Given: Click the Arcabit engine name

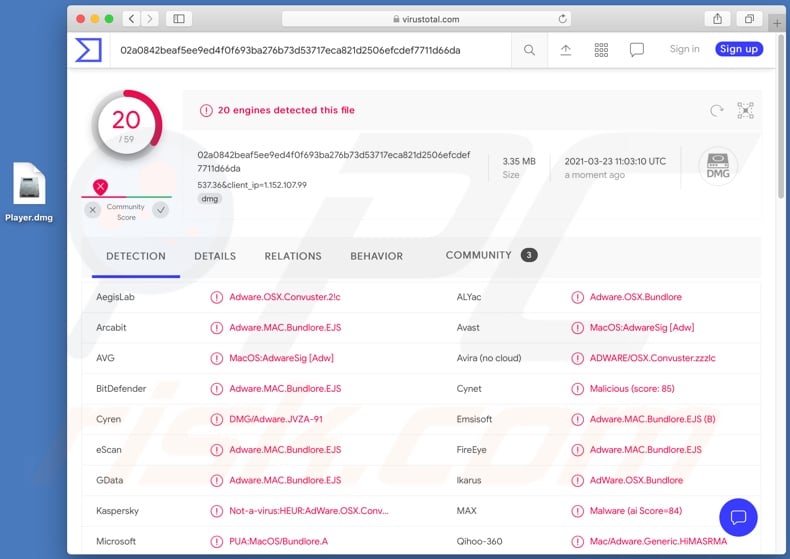Looking at the screenshot, I should point(111,327).
